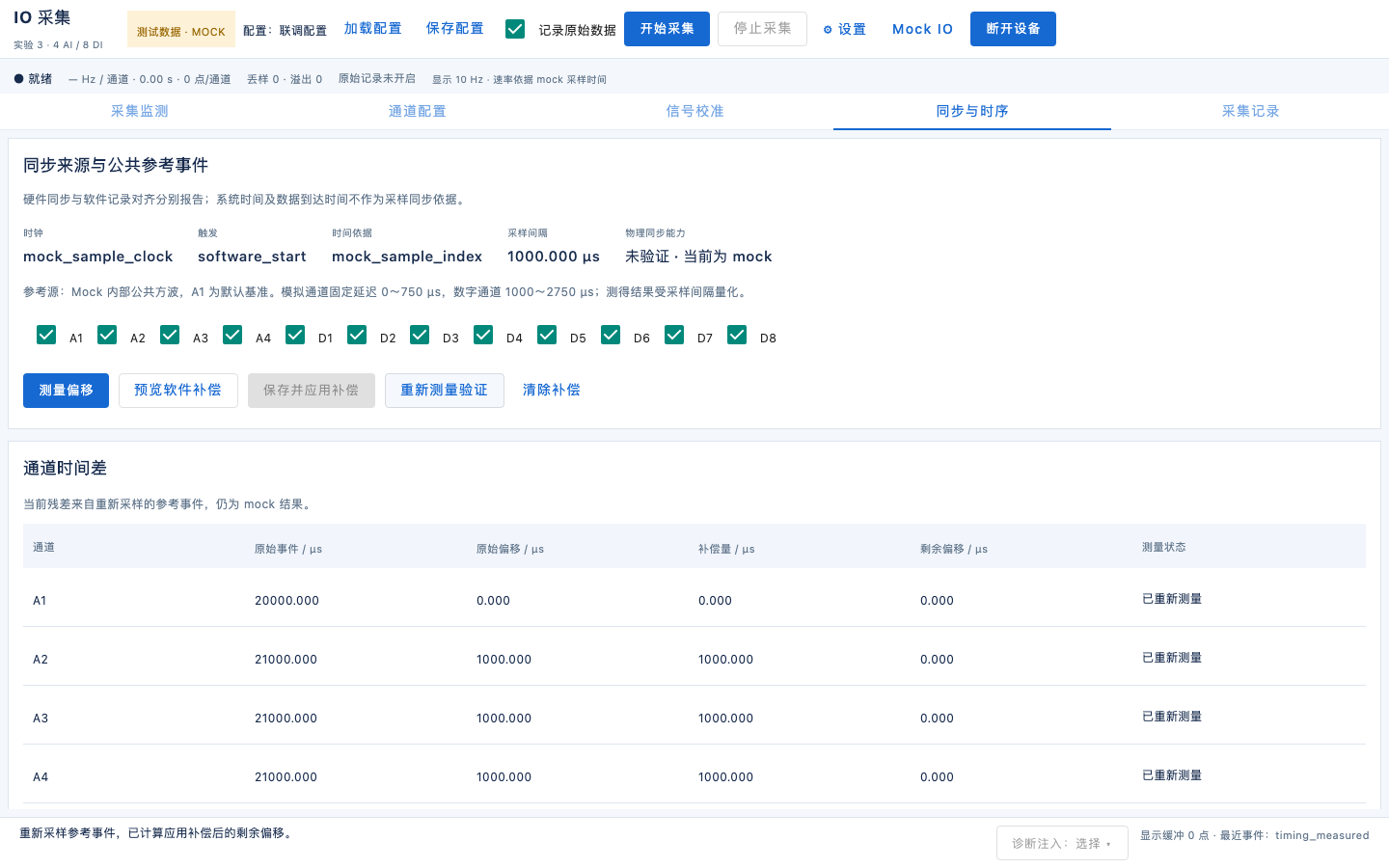
Task: Switch to the 采集记录 tab
Action: 1250,111
